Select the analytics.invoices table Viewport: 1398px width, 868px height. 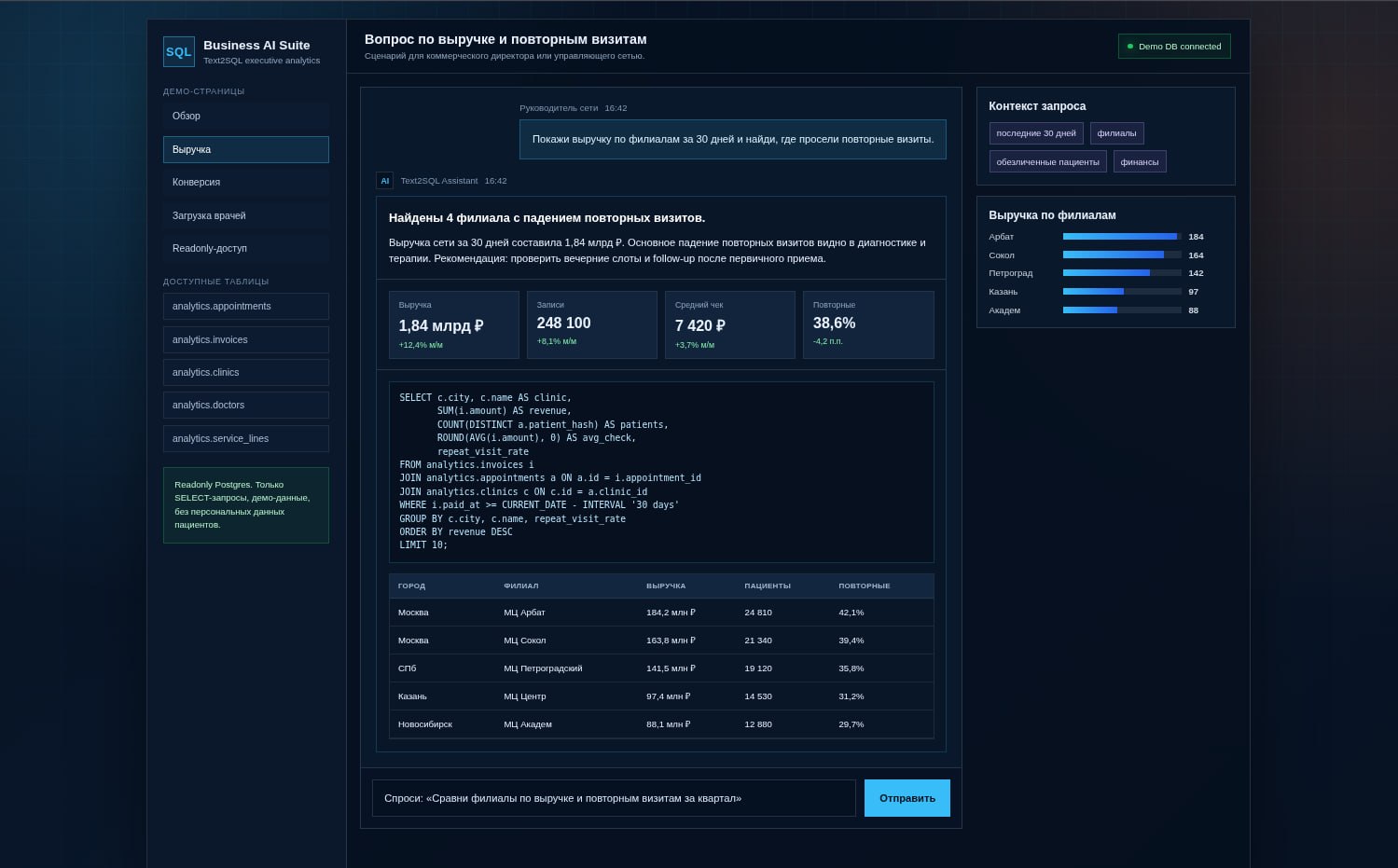point(246,339)
